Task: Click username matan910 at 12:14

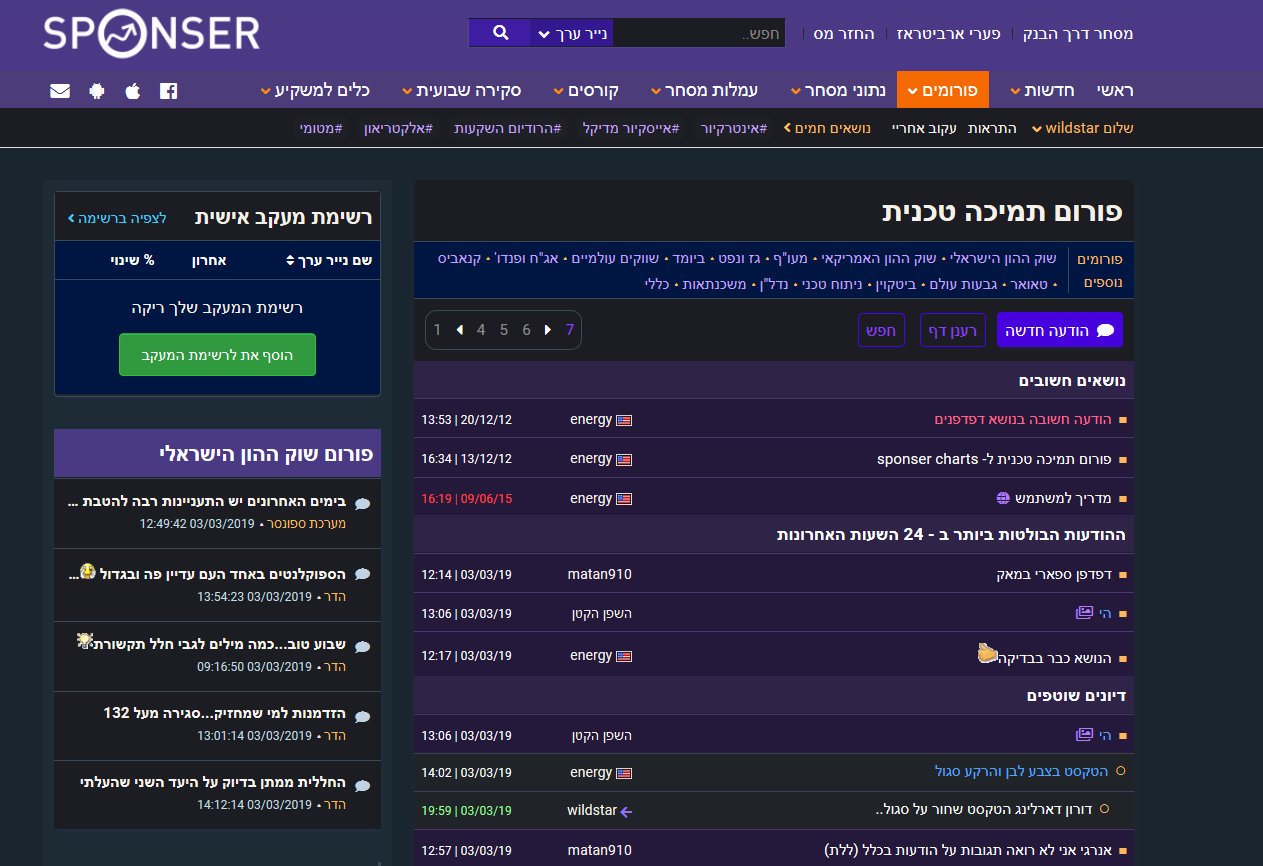Action: click(x=600, y=575)
